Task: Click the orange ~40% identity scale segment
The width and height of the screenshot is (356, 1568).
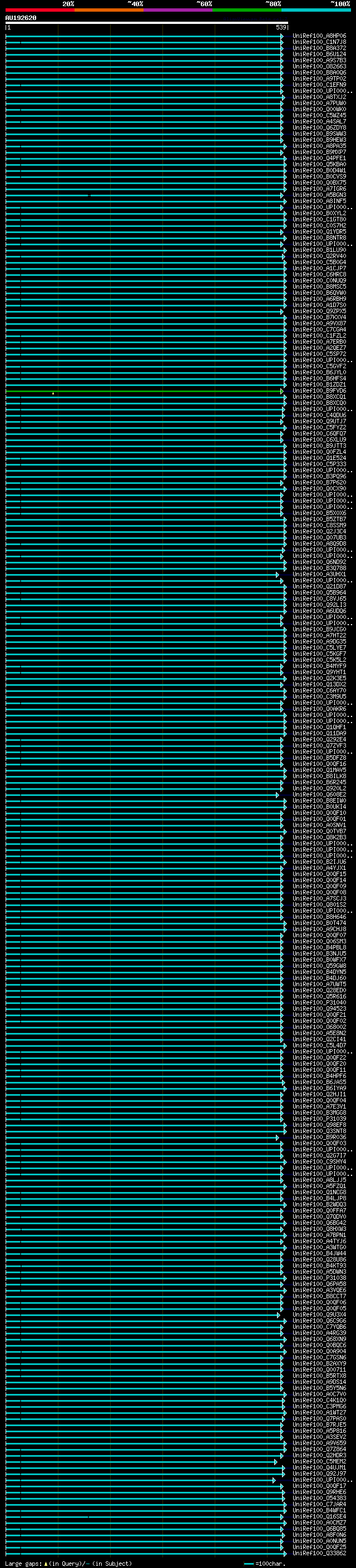Action: click(110, 10)
